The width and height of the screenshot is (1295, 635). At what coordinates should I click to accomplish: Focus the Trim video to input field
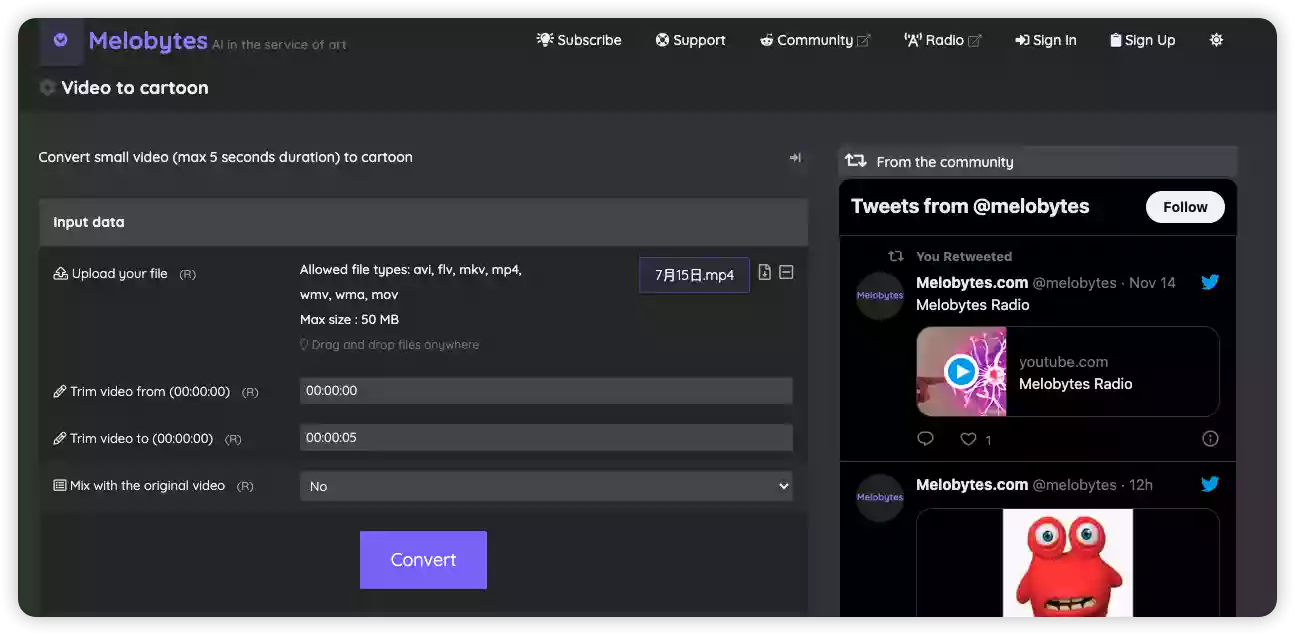point(546,438)
